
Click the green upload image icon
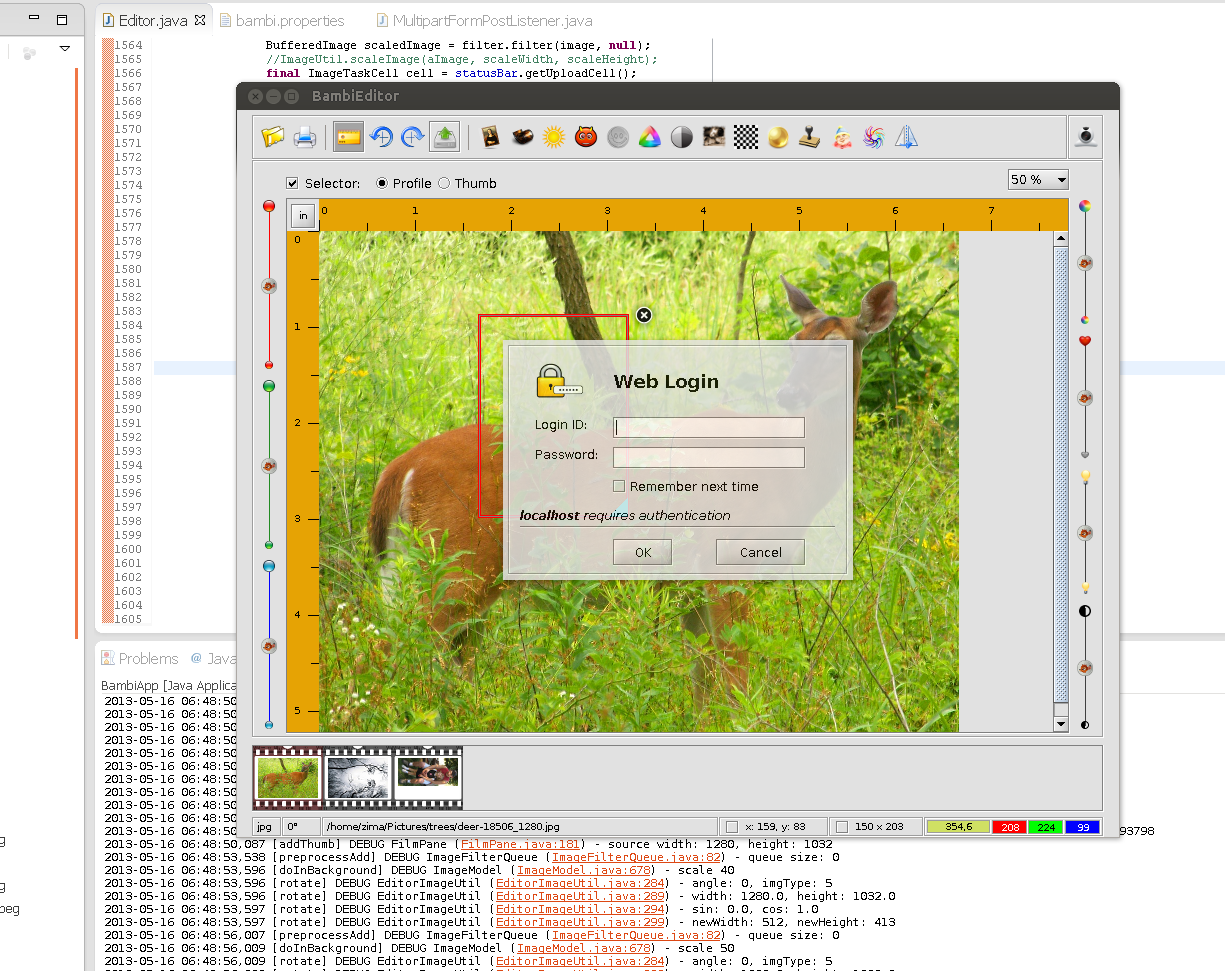(444, 137)
